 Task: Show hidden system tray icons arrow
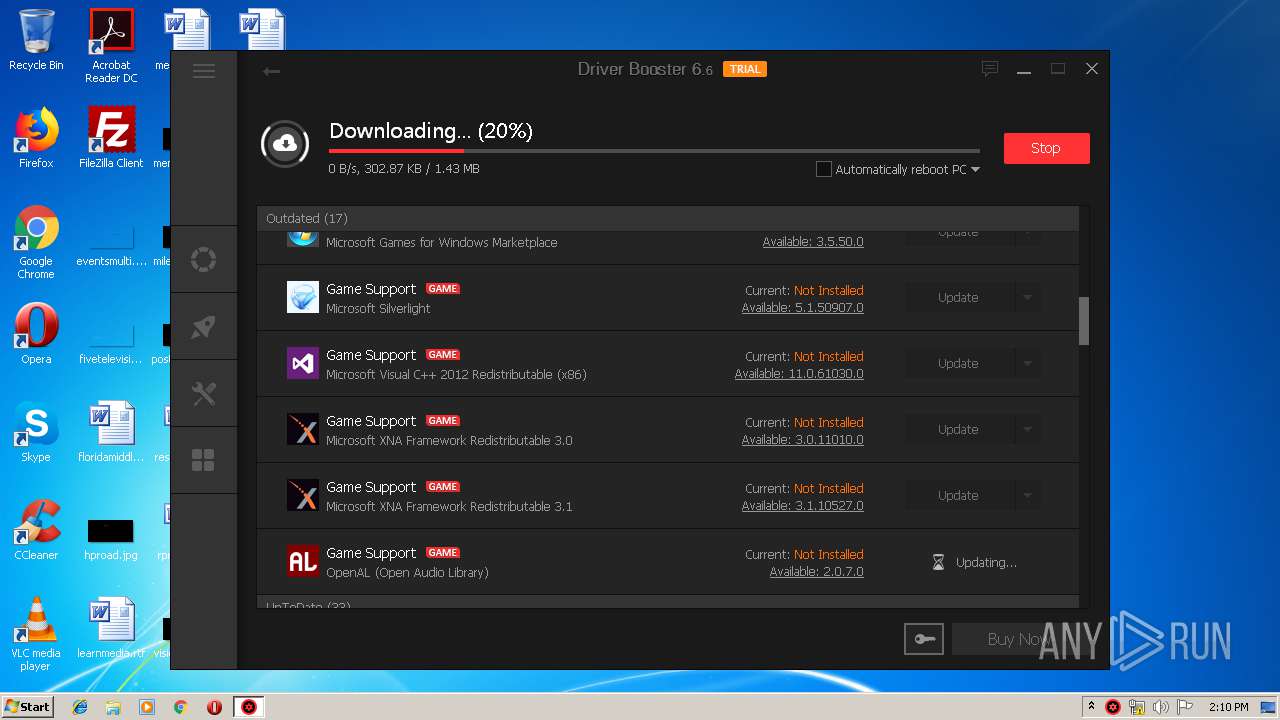click(1090, 706)
